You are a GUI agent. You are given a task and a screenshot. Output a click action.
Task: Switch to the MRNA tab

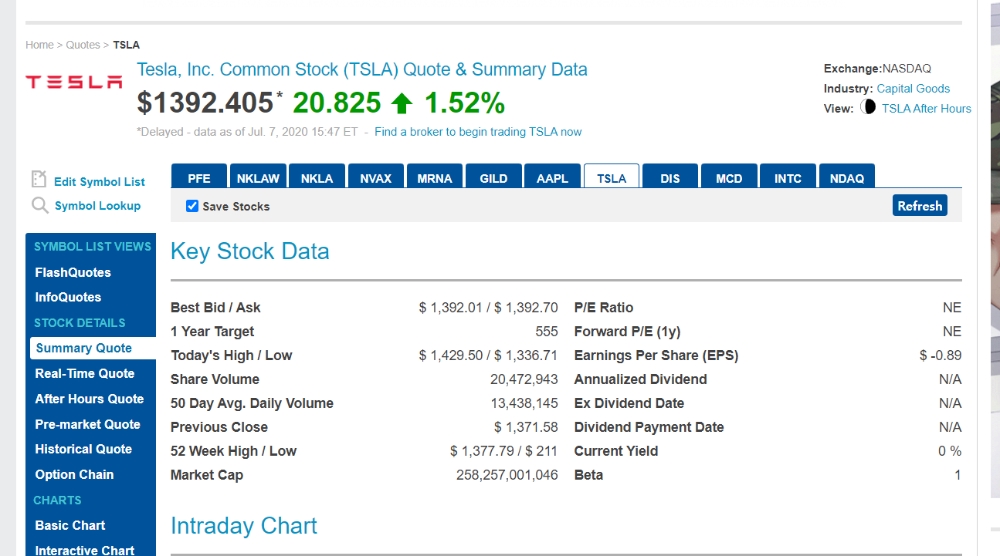(434, 176)
